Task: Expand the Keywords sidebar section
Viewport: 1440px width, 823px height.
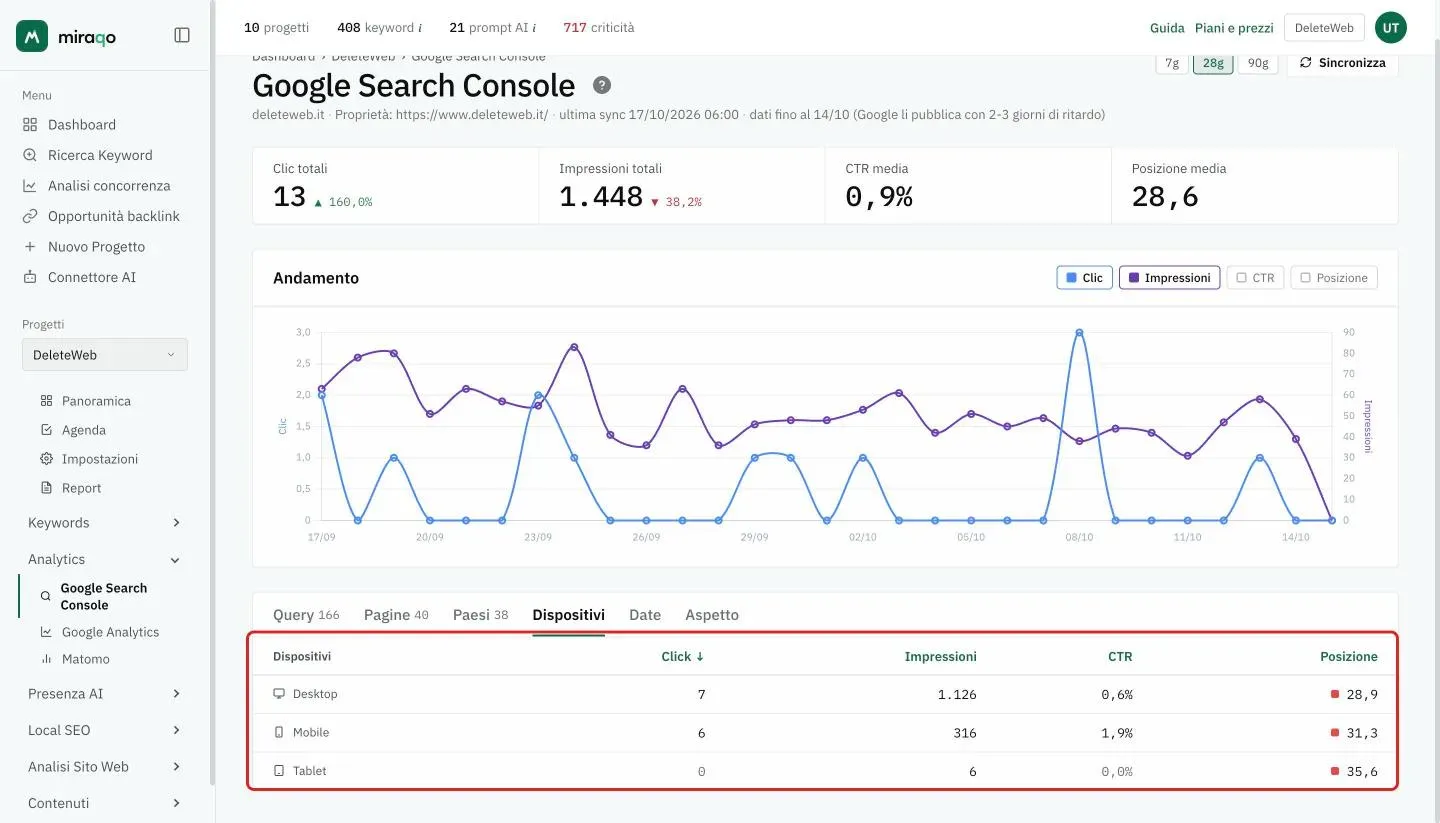Action: tap(104, 523)
